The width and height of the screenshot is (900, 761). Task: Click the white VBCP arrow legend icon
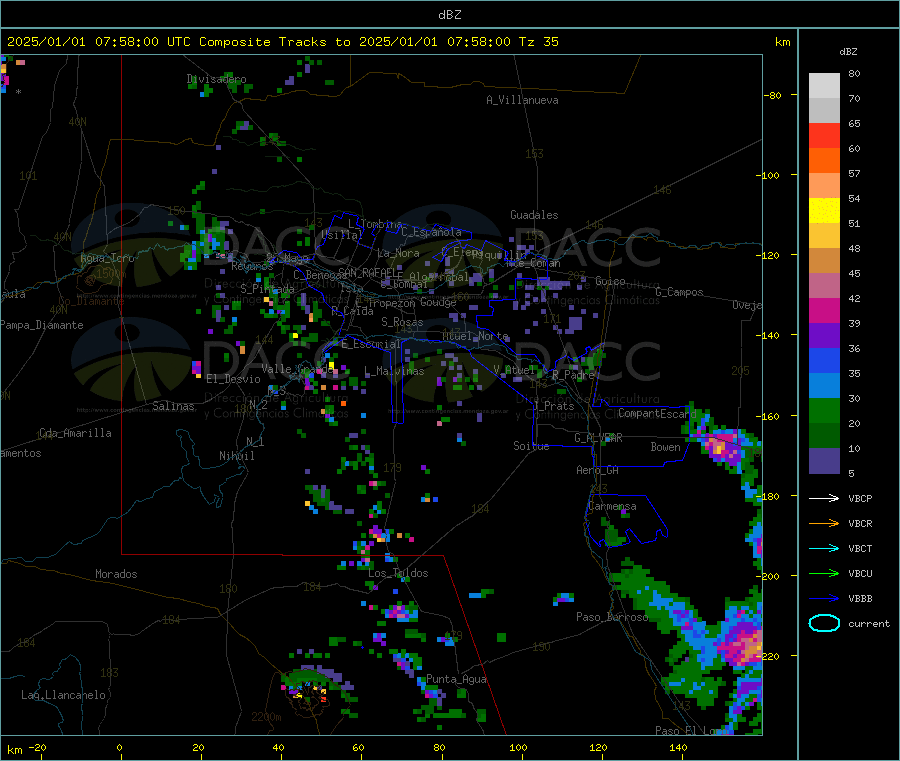(x=824, y=498)
